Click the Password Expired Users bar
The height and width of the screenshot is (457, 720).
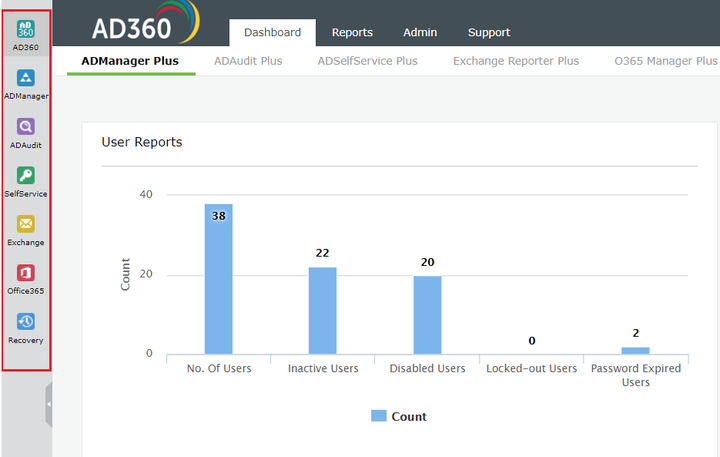636,350
